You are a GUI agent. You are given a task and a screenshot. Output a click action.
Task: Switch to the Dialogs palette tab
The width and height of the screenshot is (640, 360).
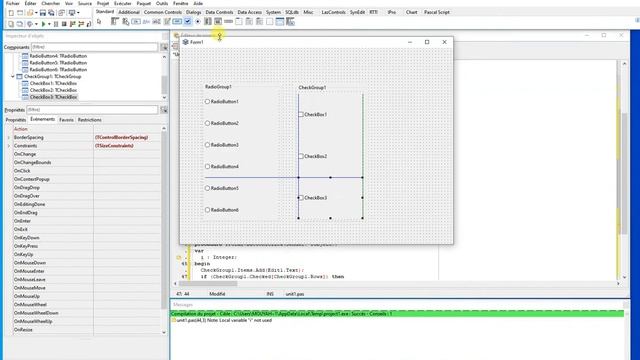193,12
